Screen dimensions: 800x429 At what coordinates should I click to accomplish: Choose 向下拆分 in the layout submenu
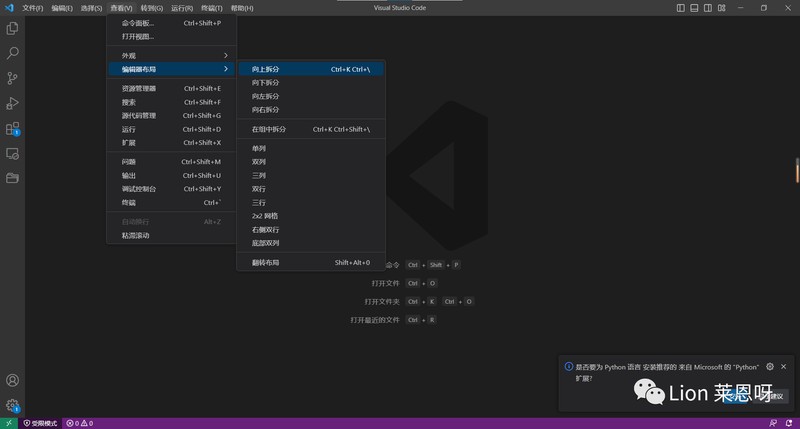(311, 83)
